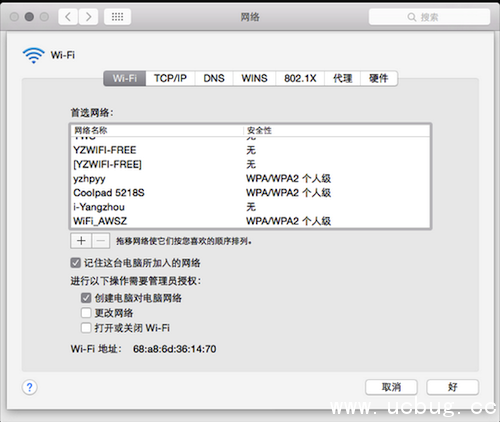Image resolution: width=500 pixels, height=422 pixels.
Task: Toggle 记住这台电脑所加入的网络 checkbox
Action: tap(76, 263)
